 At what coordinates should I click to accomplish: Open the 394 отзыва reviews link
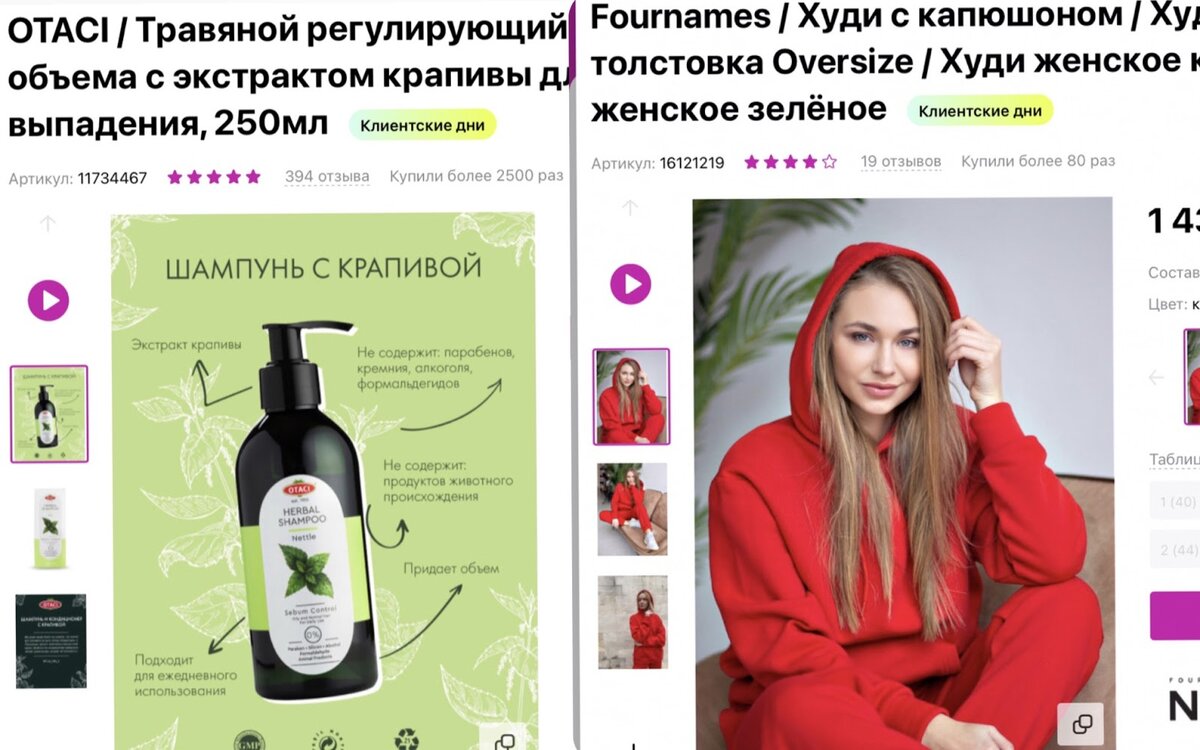[327, 177]
